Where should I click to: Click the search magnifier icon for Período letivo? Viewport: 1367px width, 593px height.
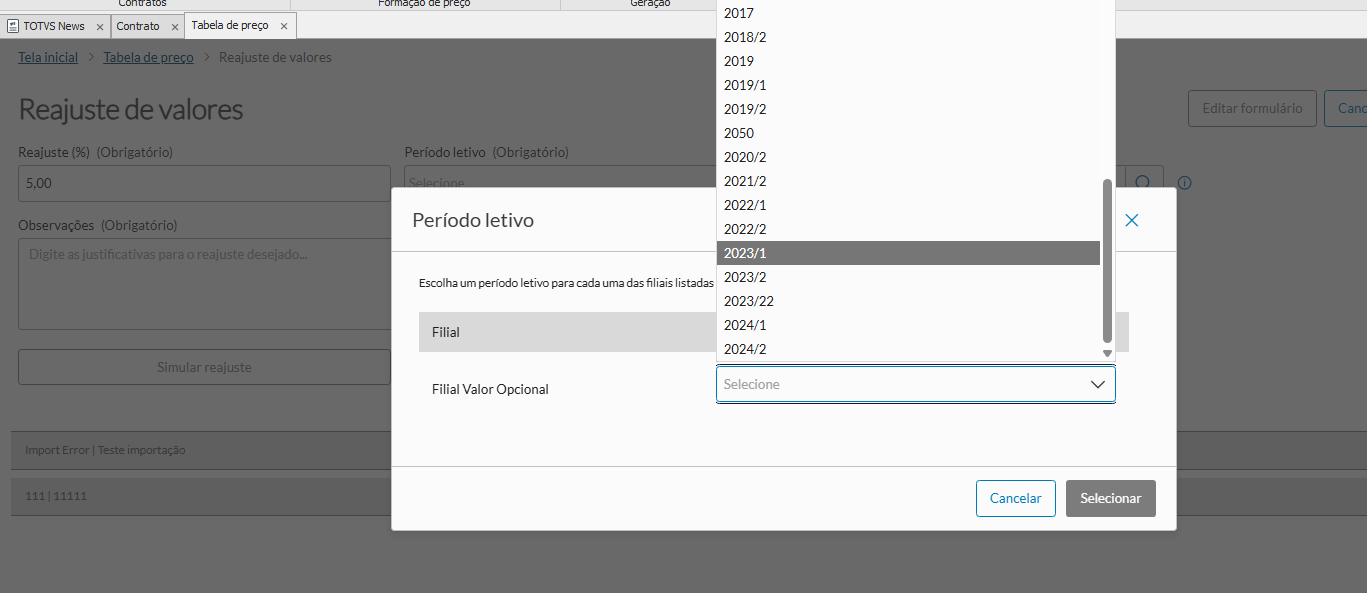(x=1144, y=182)
